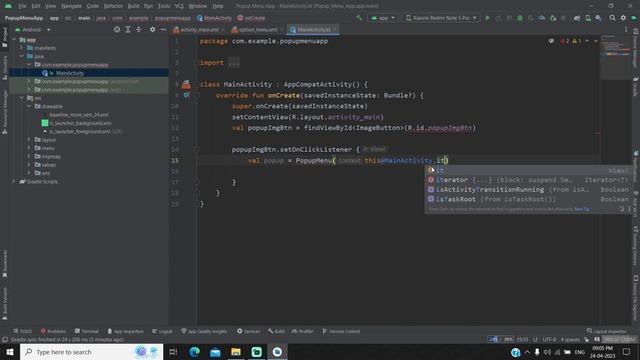Click the Profile app icon in toolbar
The width and height of the screenshot is (640, 360).
(542, 18)
